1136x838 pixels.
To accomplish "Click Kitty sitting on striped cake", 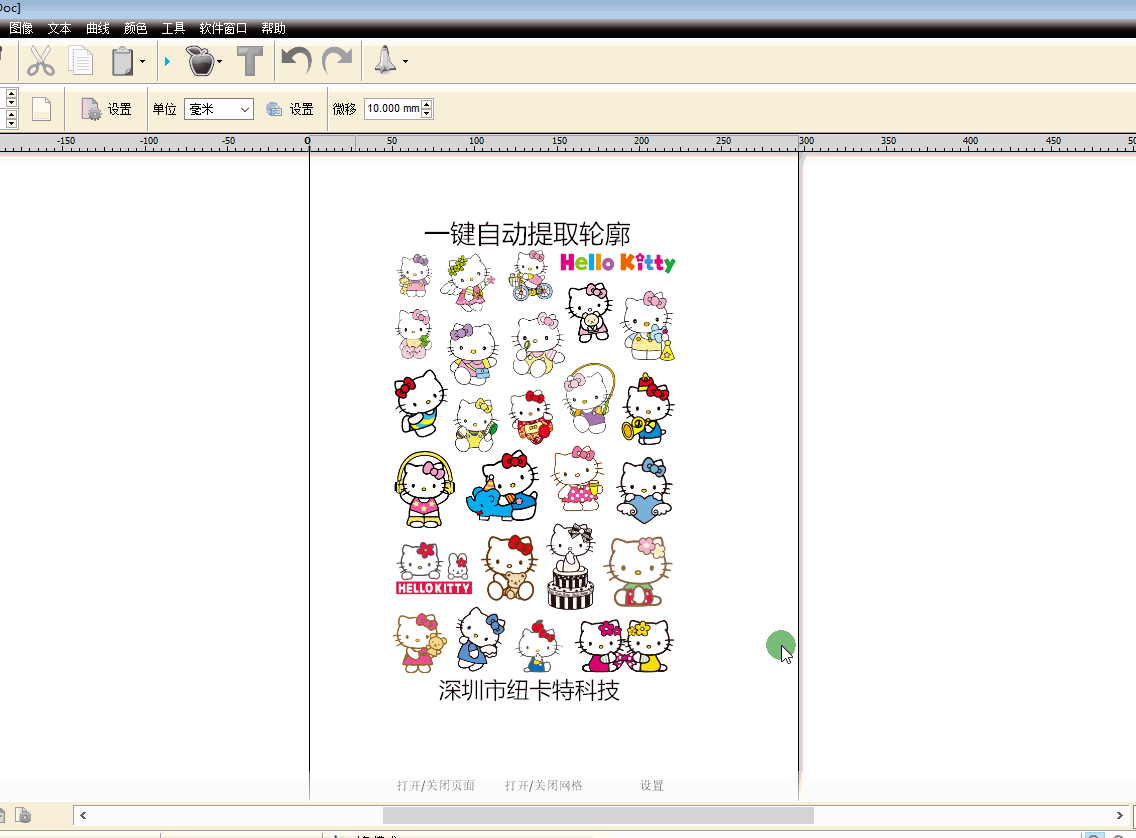I will point(571,566).
